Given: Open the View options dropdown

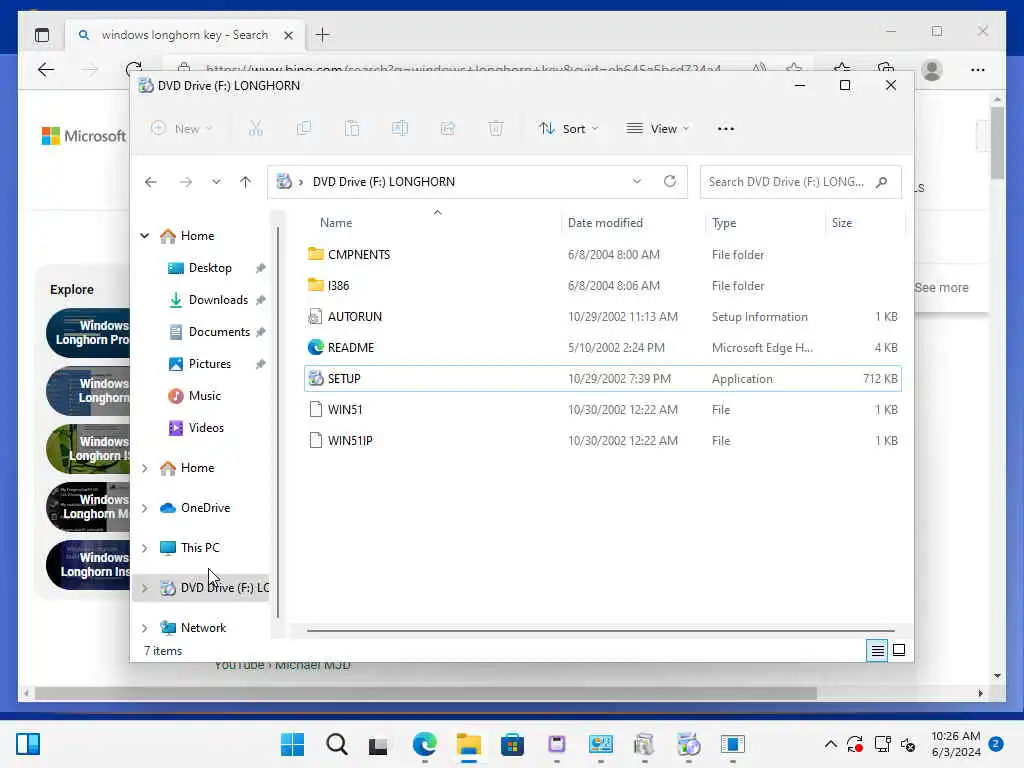Looking at the screenshot, I should coord(658,129).
